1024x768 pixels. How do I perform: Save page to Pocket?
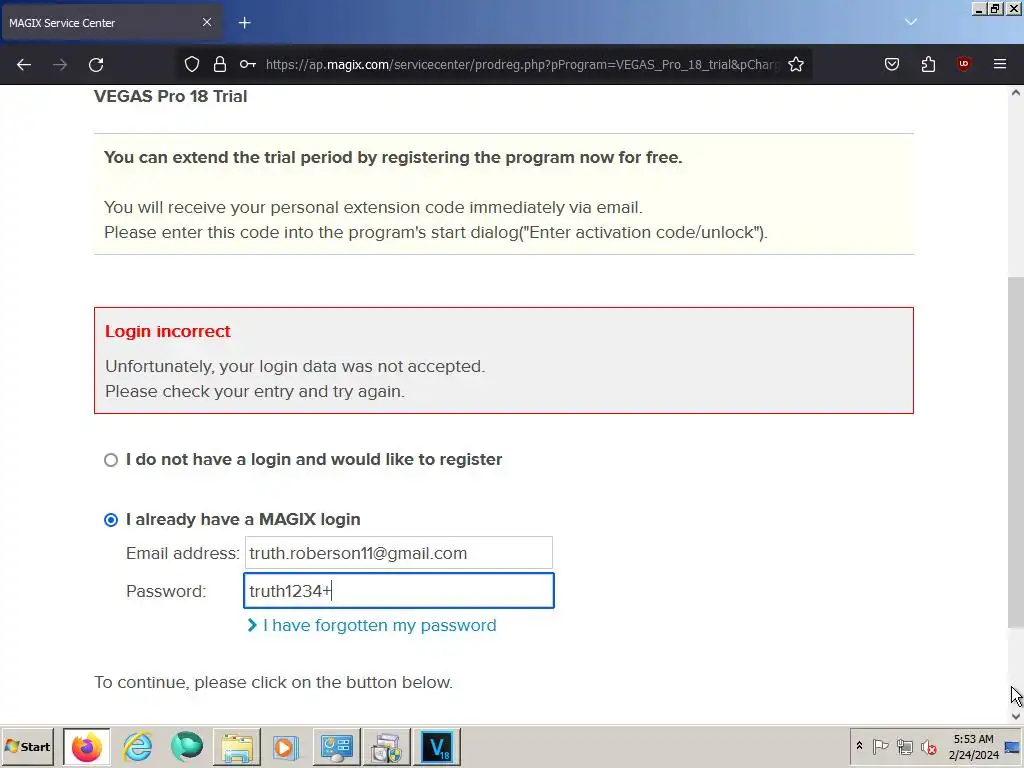pyautogui.click(x=891, y=64)
